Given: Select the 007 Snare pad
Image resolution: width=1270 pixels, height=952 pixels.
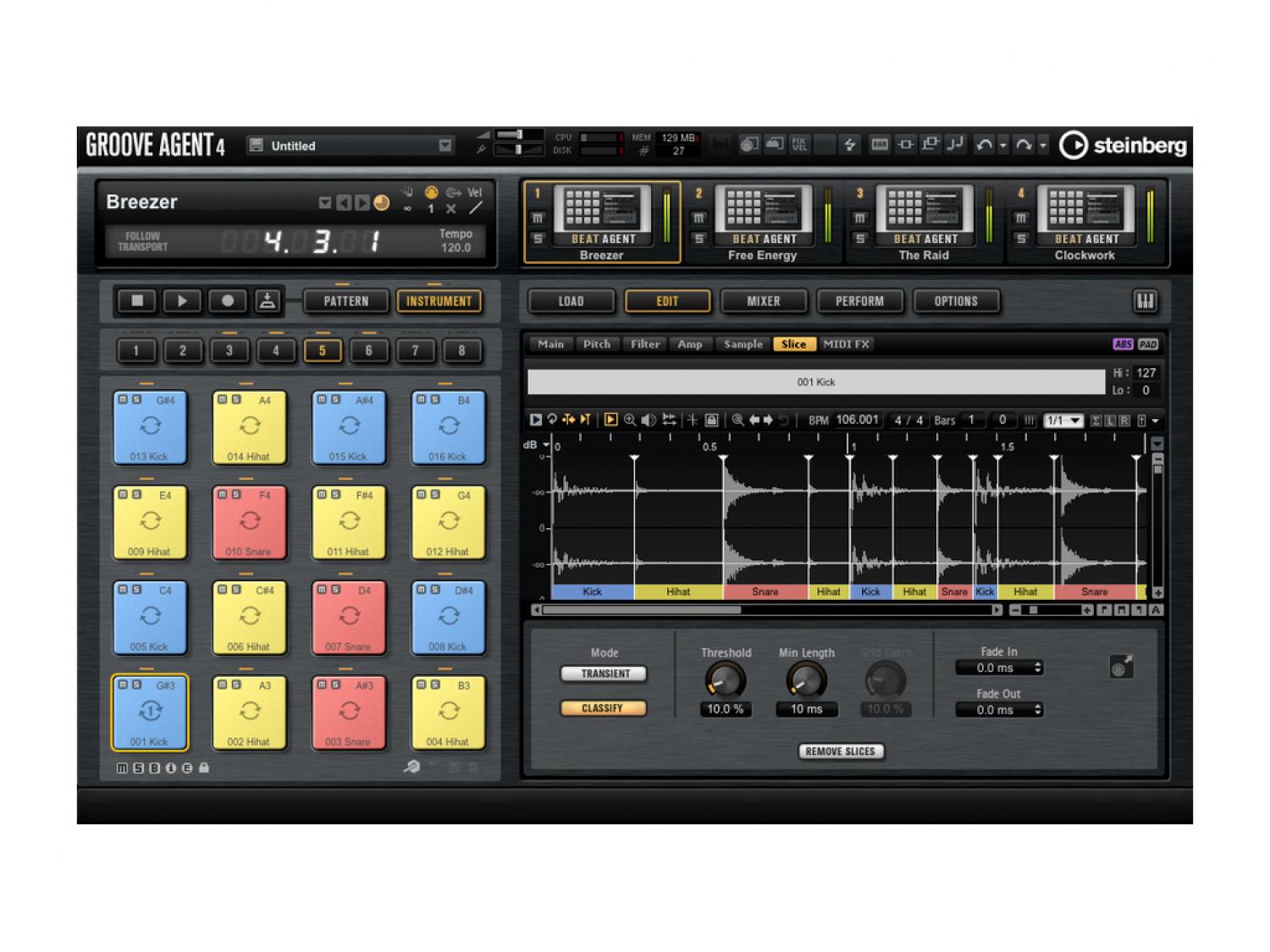Looking at the screenshot, I should [x=348, y=617].
